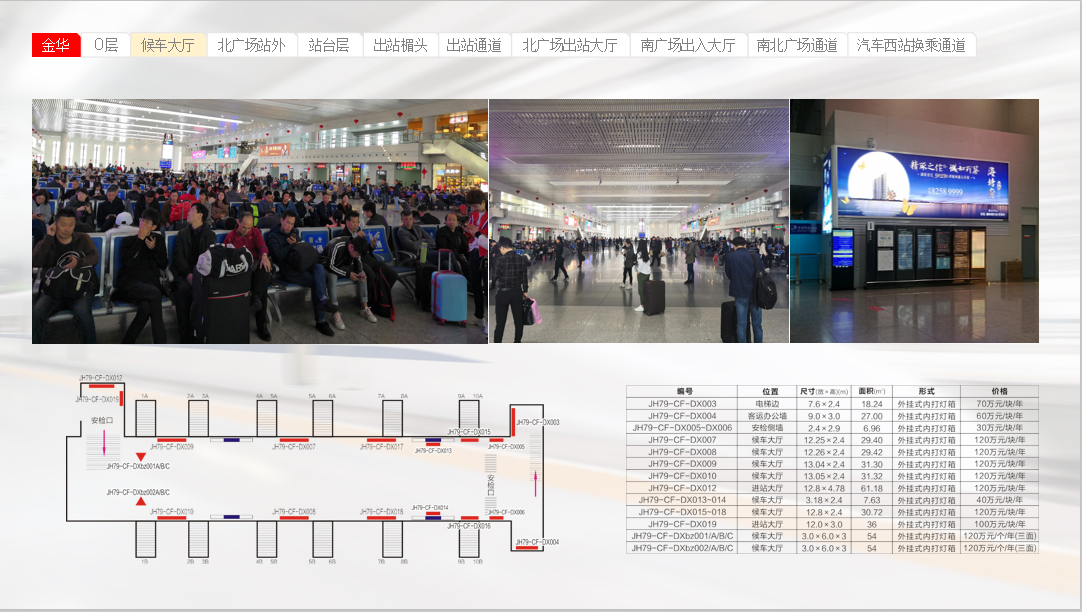Select the 南广场出入大厅 tab
Viewport: 1082px width, 612px height.
click(x=688, y=46)
